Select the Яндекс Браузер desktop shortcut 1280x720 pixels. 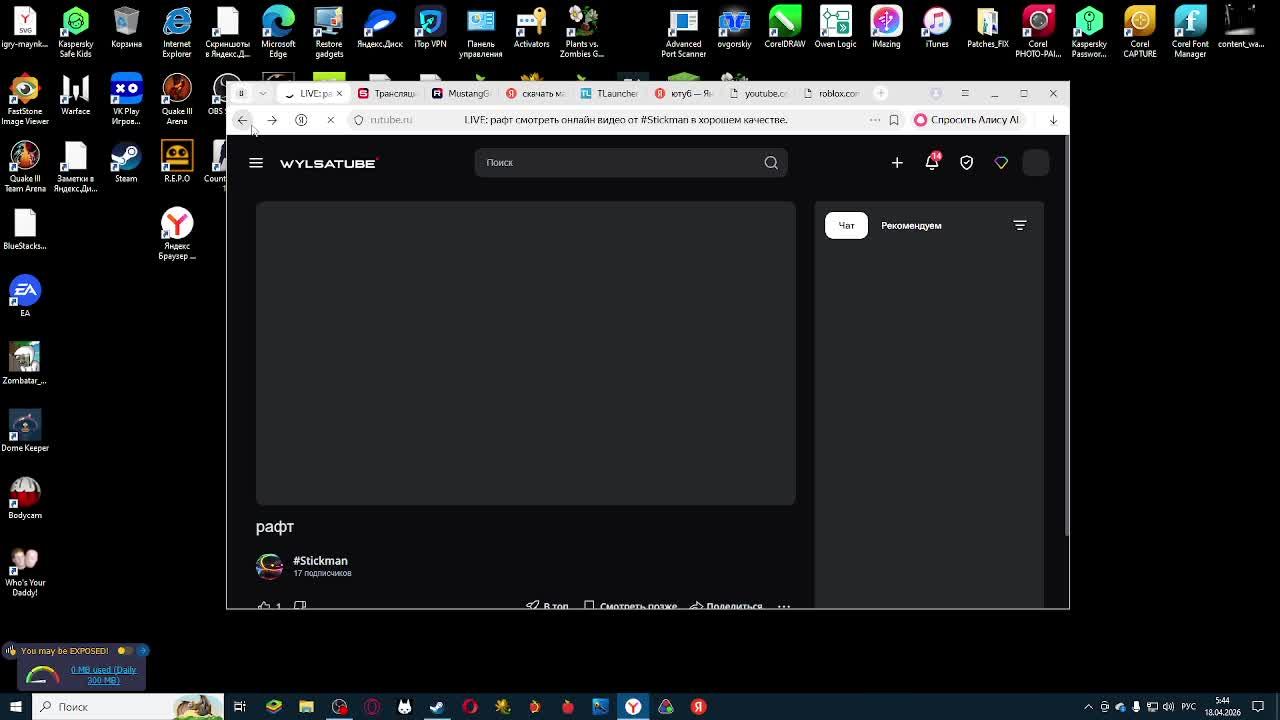(x=177, y=234)
